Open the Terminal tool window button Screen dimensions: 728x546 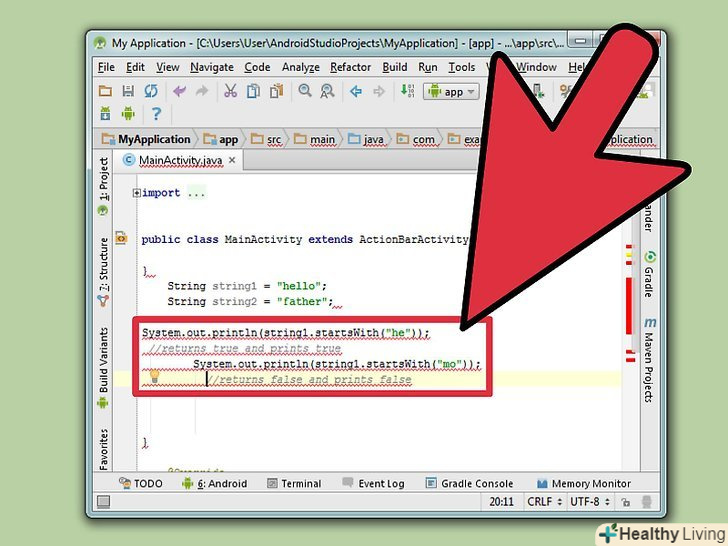293,484
